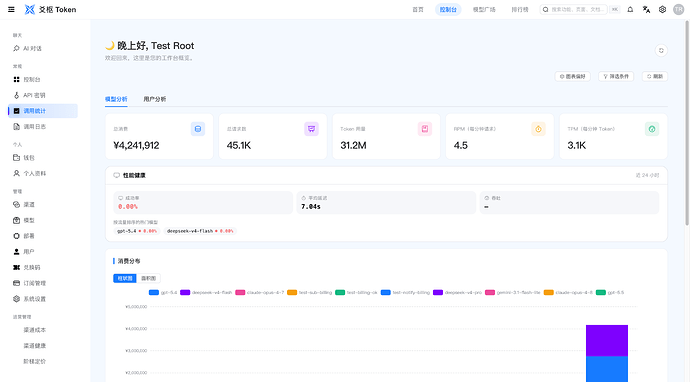This screenshot has width=690, height=382.
Task: Click the 刷新 refresh button
Action: tap(654, 76)
